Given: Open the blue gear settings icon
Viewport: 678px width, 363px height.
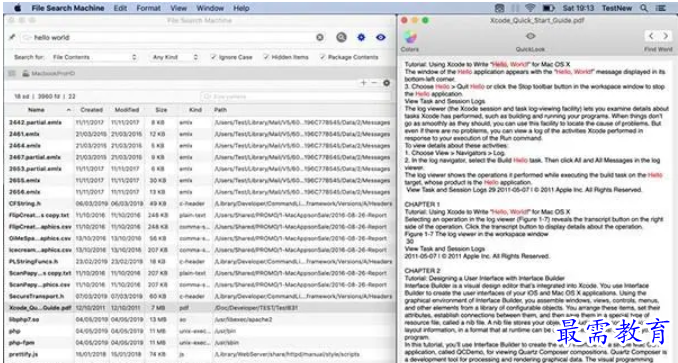Looking at the screenshot, I should [361, 37].
